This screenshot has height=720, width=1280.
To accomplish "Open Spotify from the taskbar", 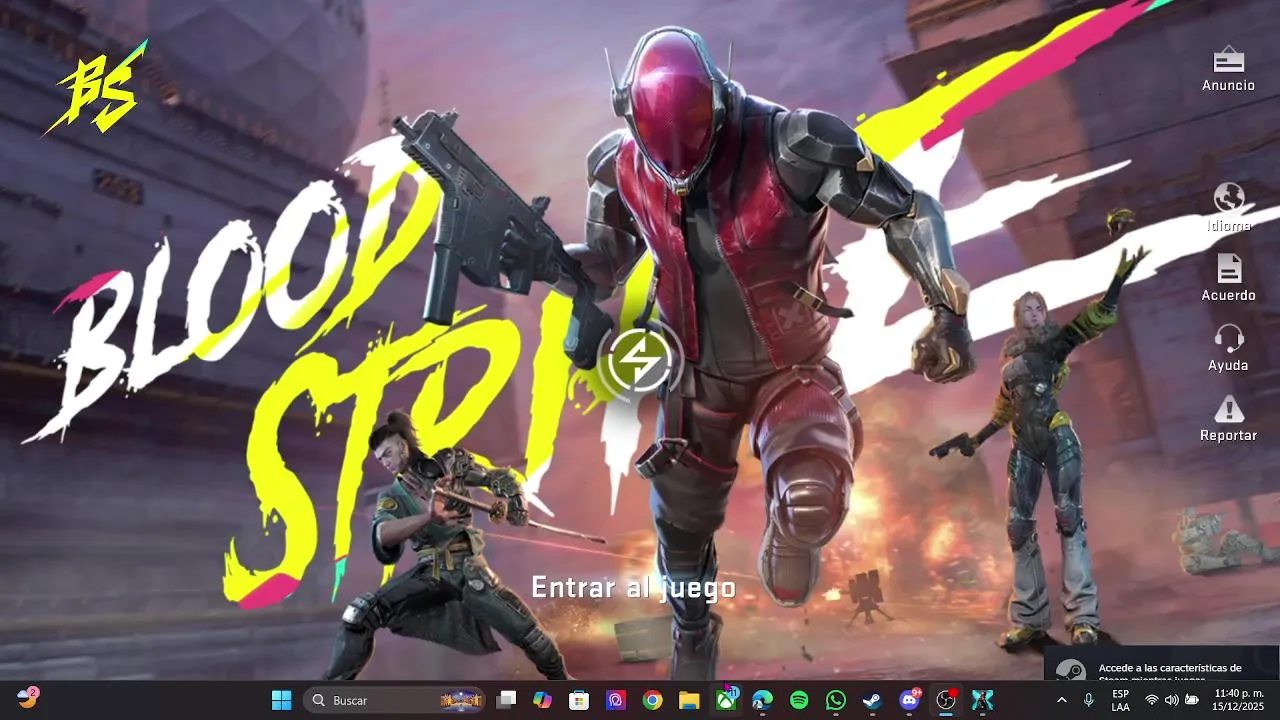I will point(799,700).
